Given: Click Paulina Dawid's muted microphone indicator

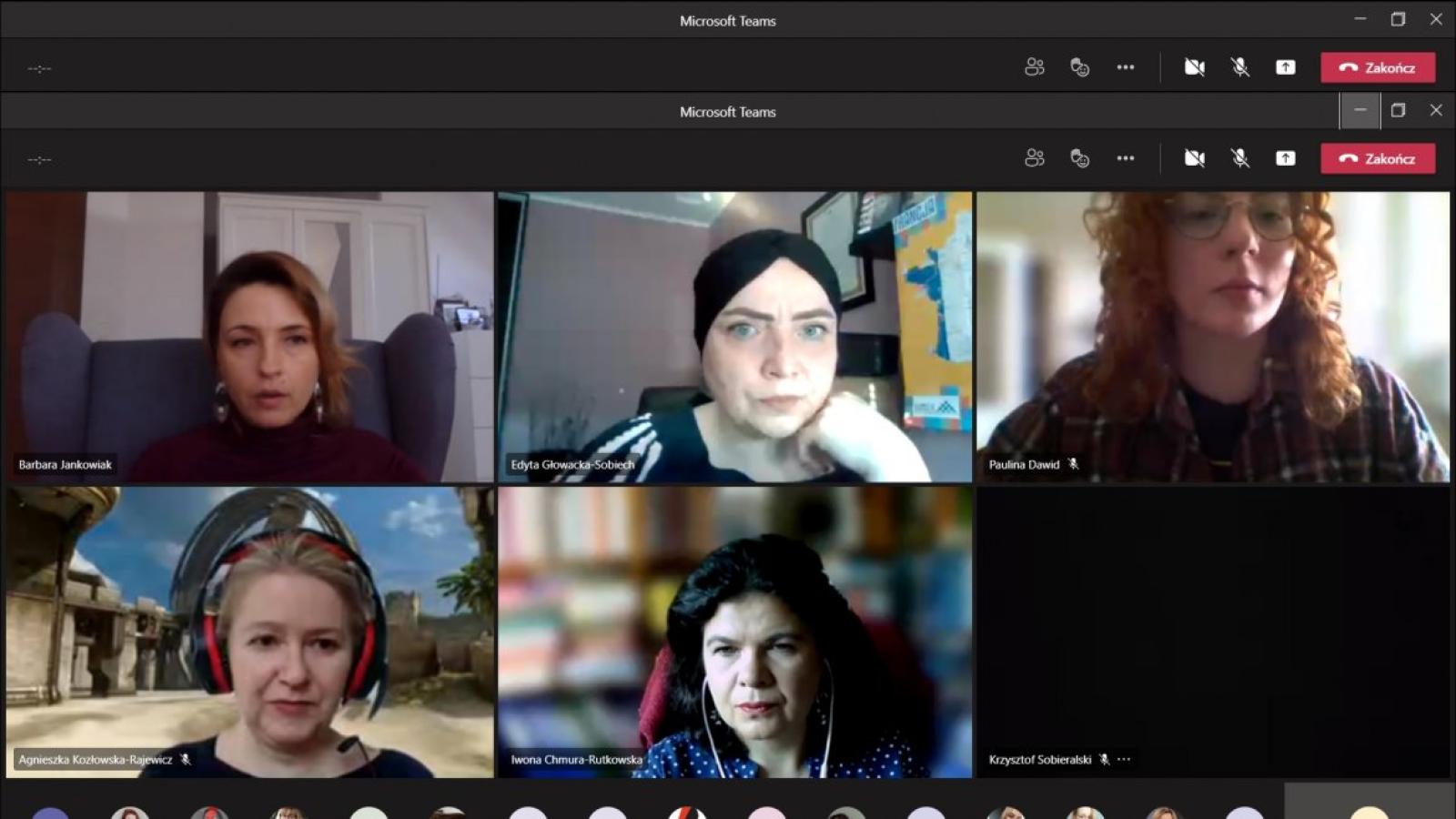Looking at the screenshot, I should pos(1075,464).
